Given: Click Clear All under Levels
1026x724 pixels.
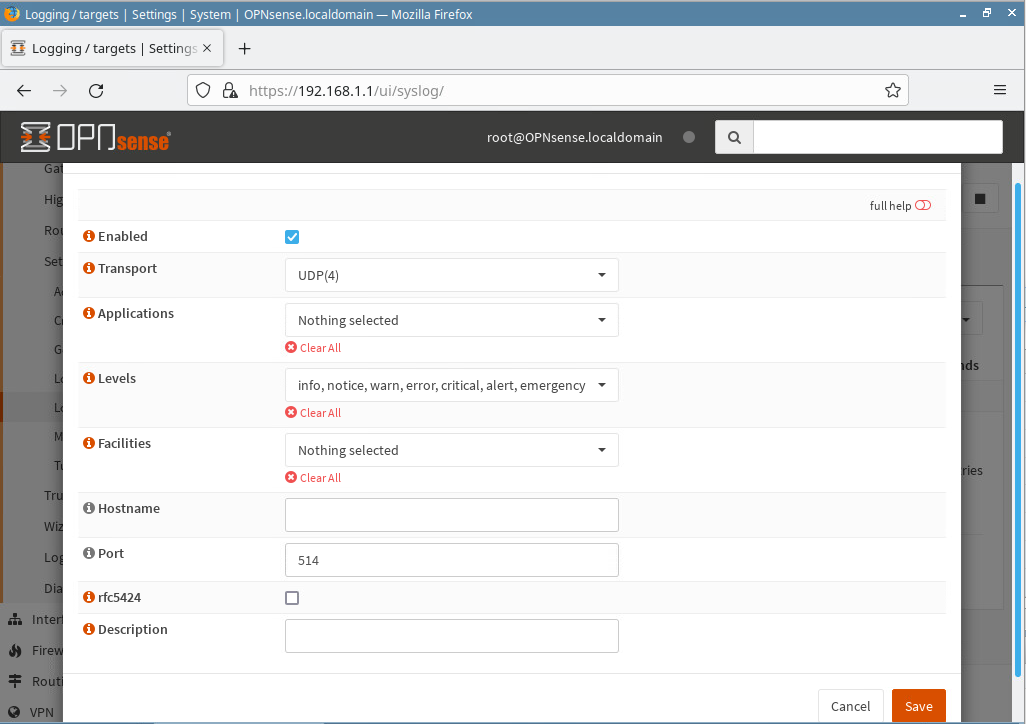Looking at the screenshot, I should [320, 413].
